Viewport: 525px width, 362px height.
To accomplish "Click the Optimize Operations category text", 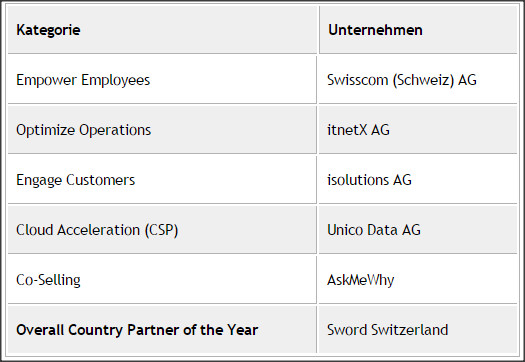I will point(84,130).
